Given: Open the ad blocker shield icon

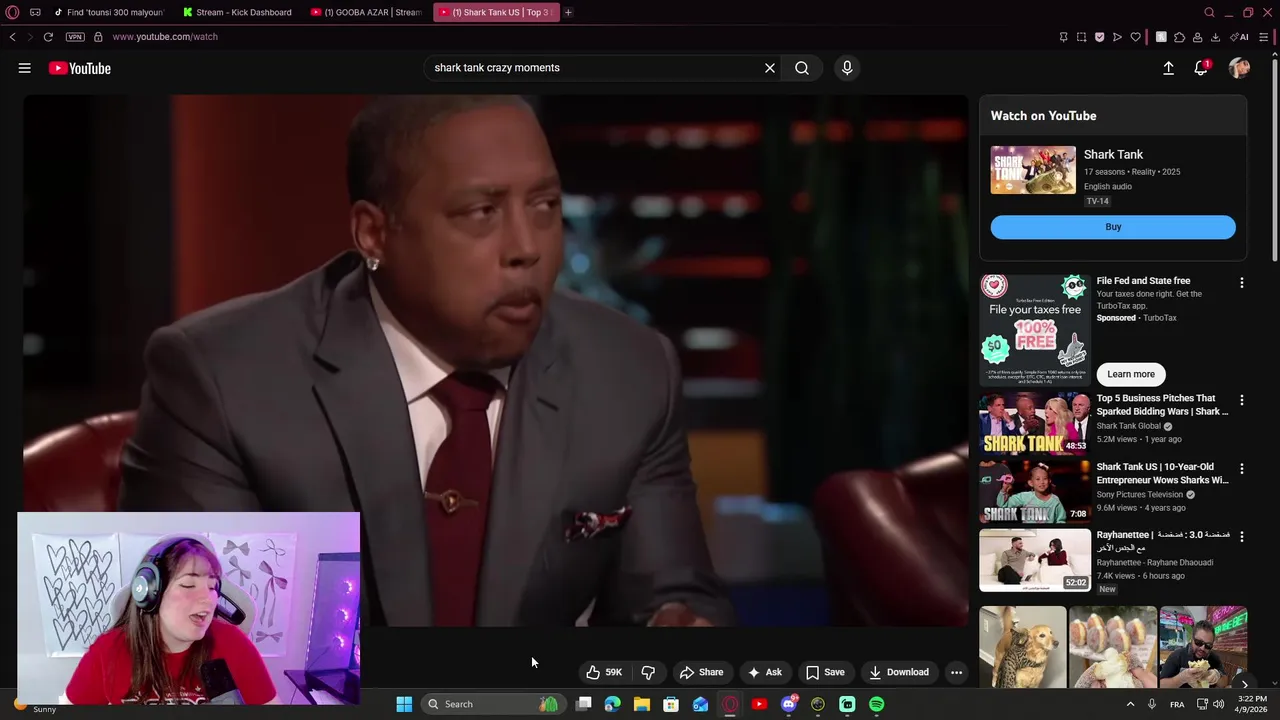Looking at the screenshot, I should click(1099, 37).
